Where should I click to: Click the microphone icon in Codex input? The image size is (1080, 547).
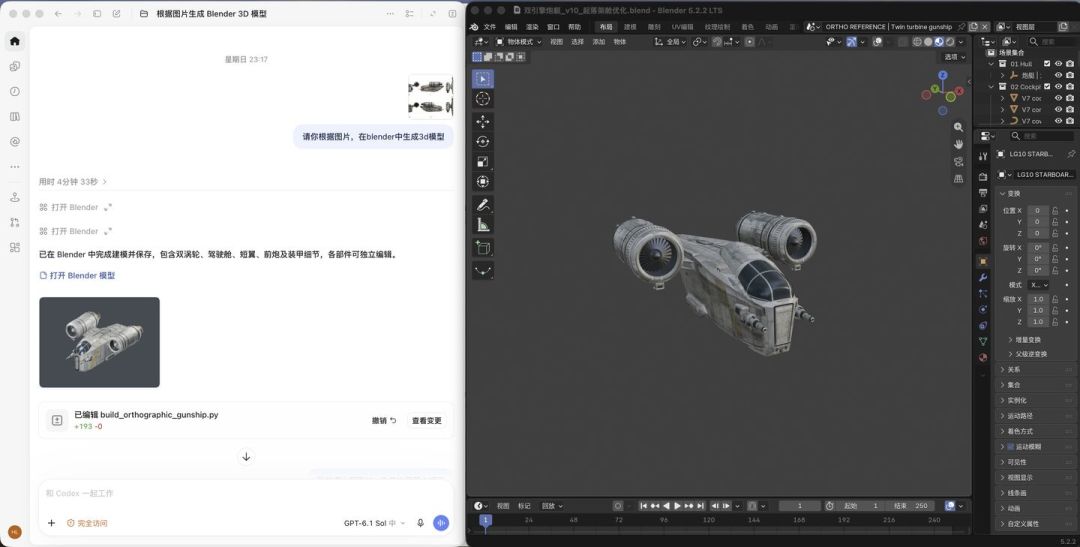pos(420,523)
